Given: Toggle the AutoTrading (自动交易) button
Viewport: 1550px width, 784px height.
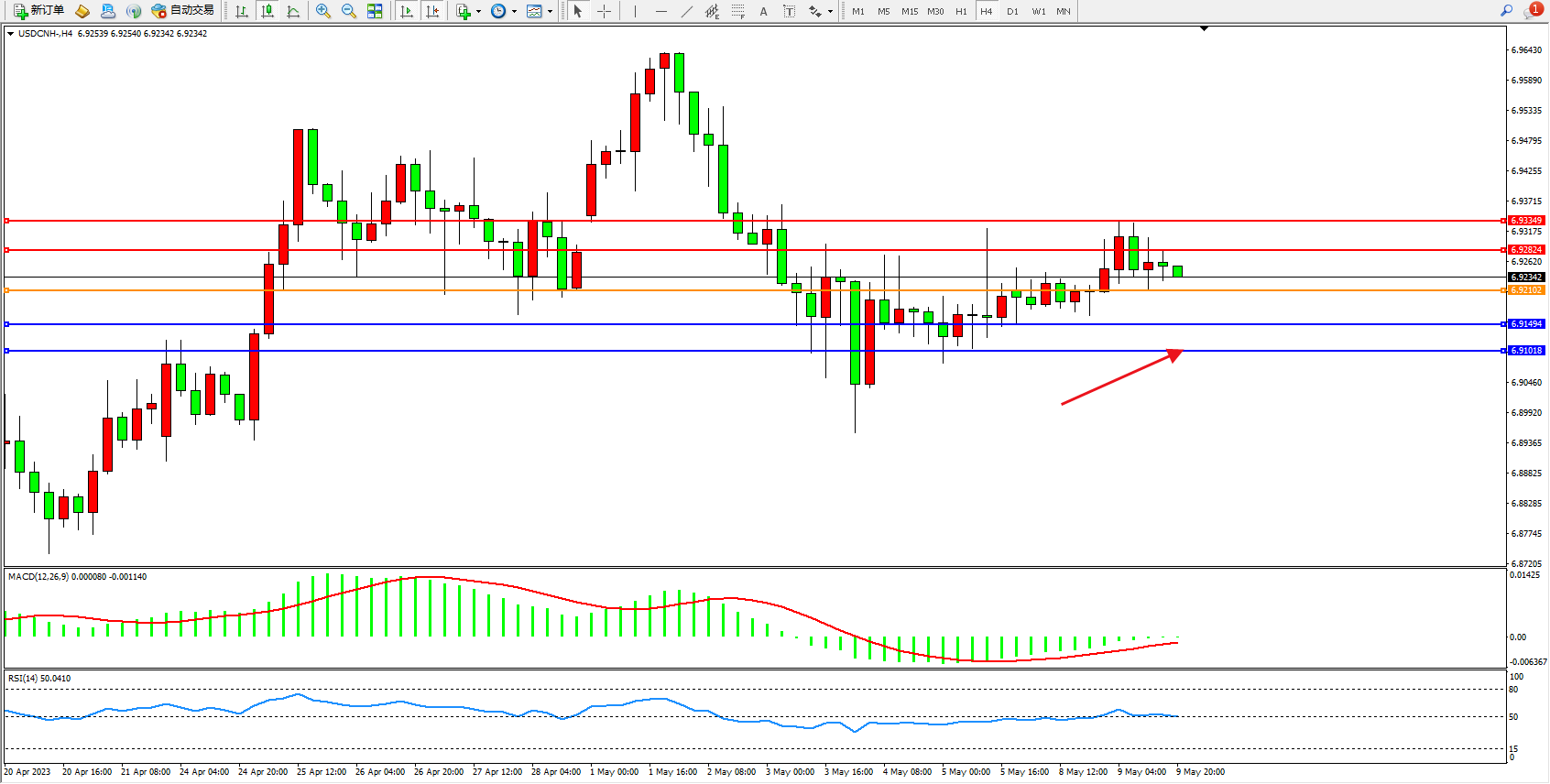Looking at the screenshot, I should coord(182,11).
